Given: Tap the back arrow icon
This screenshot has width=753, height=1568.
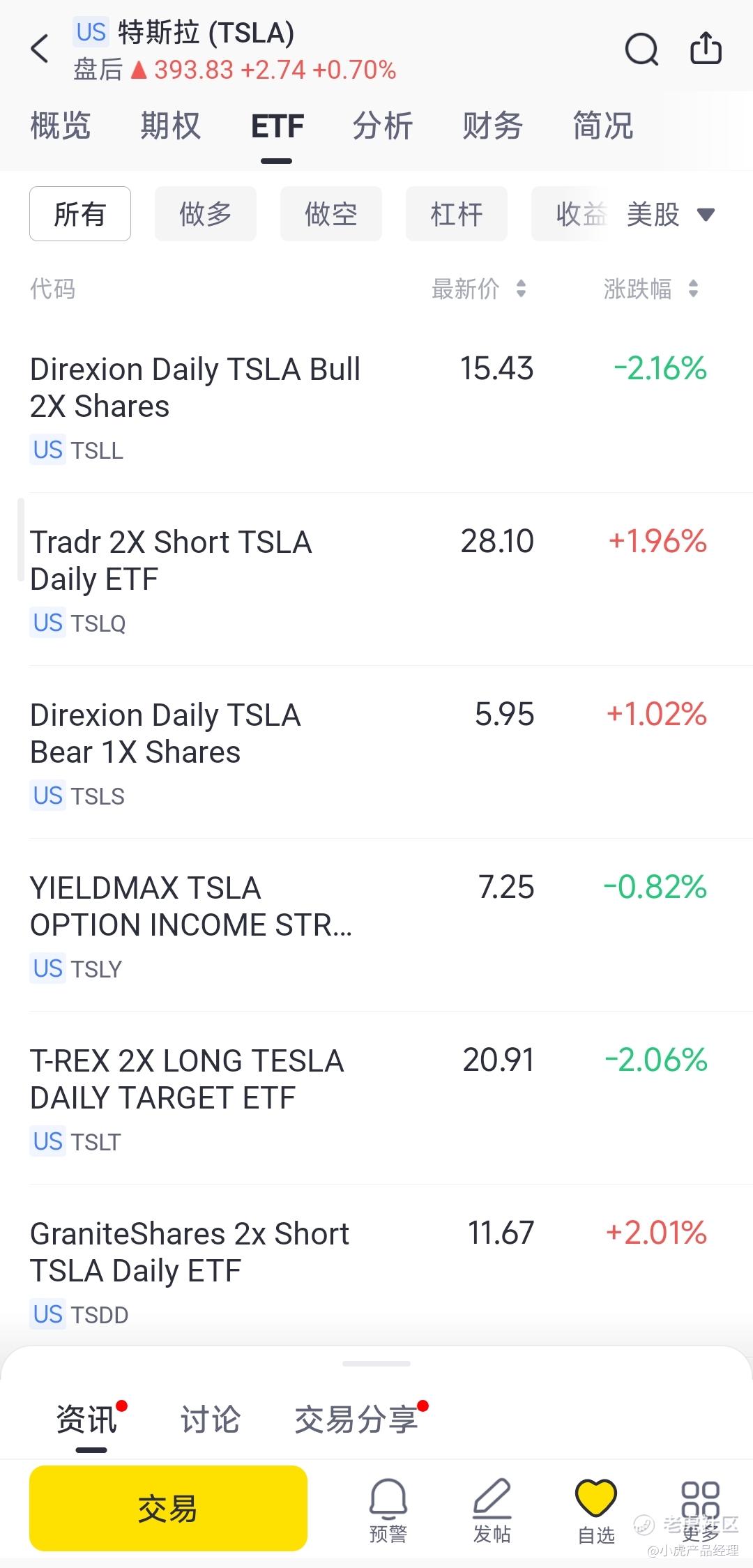Looking at the screenshot, I should [40, 49].
